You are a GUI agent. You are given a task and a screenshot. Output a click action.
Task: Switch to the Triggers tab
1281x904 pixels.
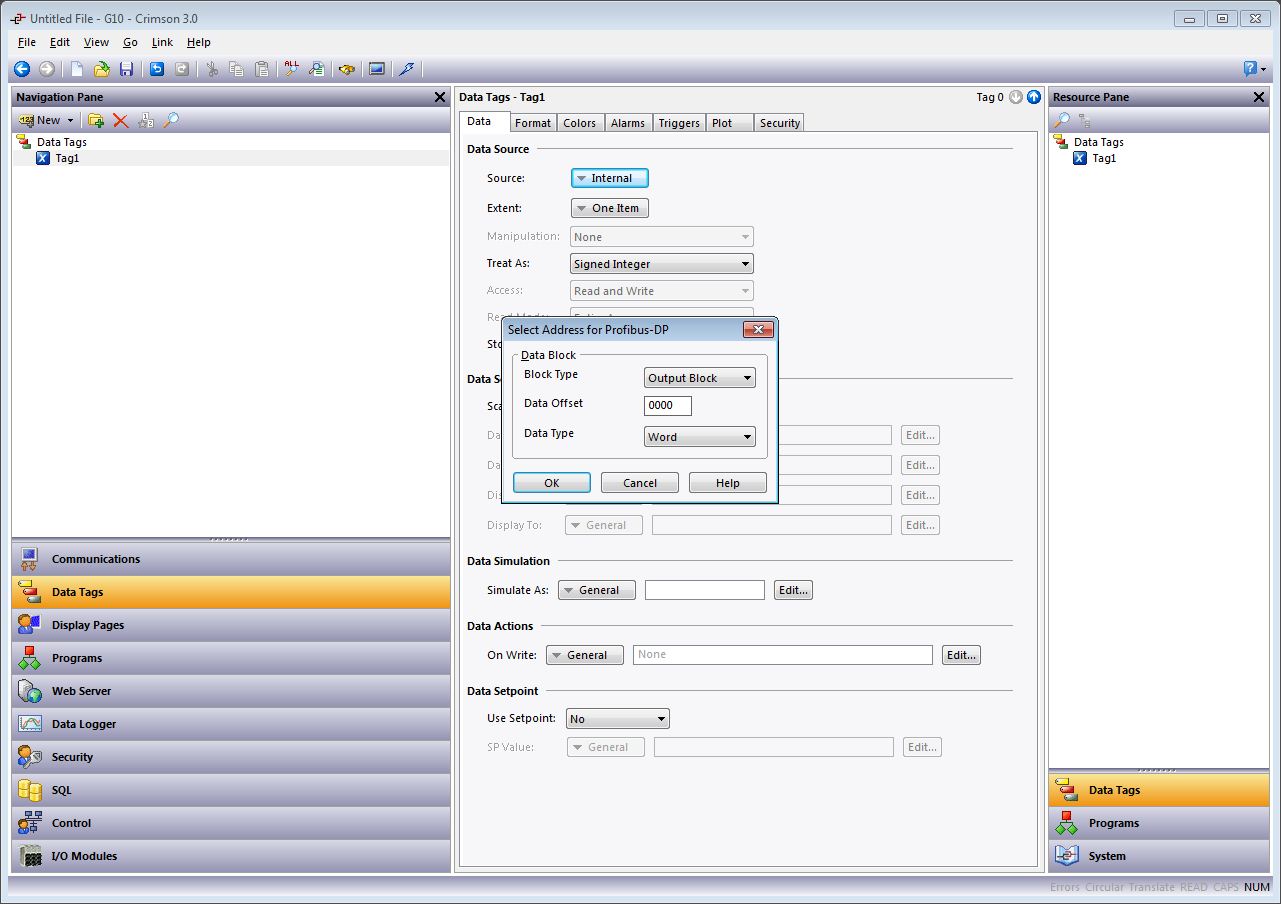pos(679,123)
